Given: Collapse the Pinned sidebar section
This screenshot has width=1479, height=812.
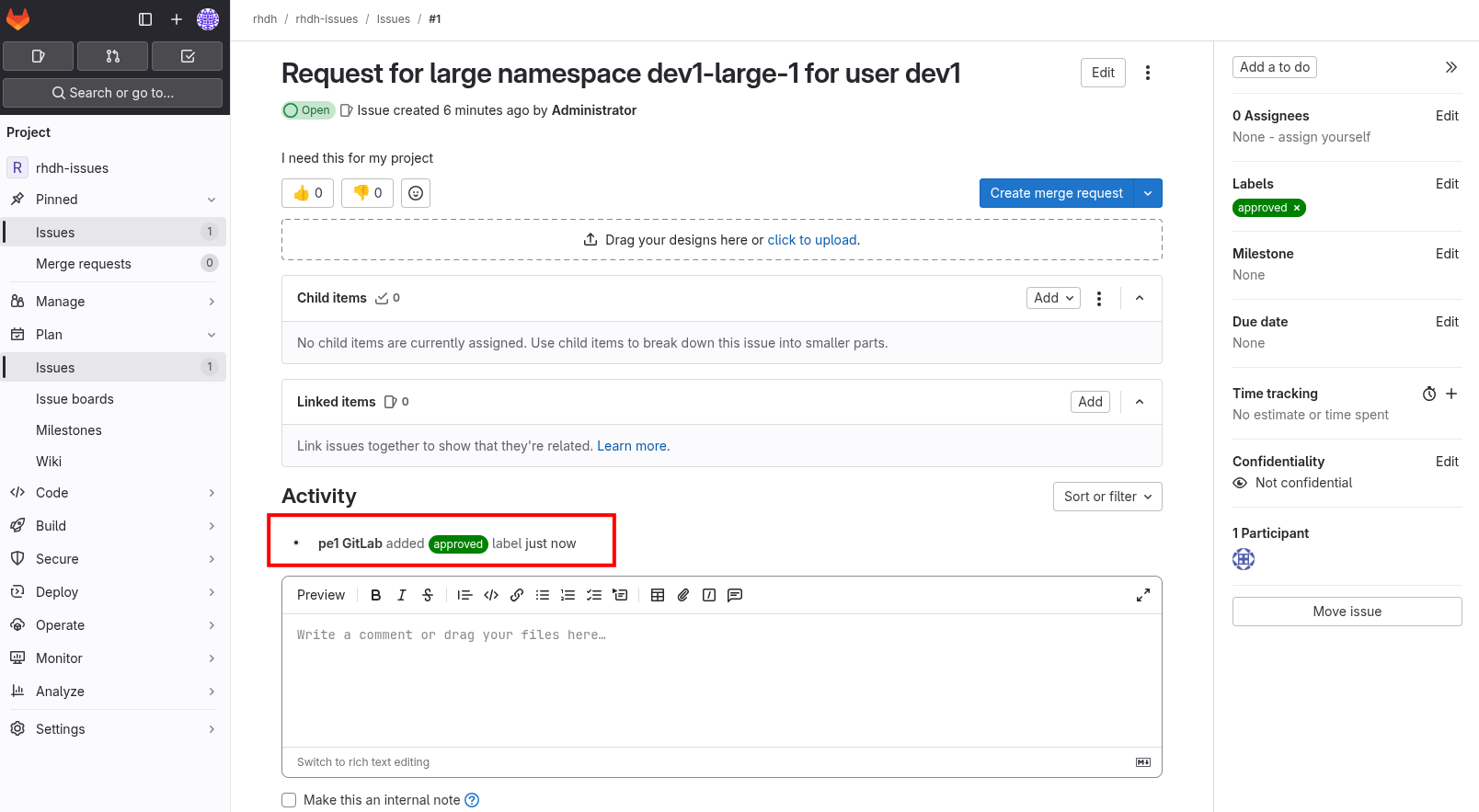Looking at the screenshot, I should tap(115, 200).
